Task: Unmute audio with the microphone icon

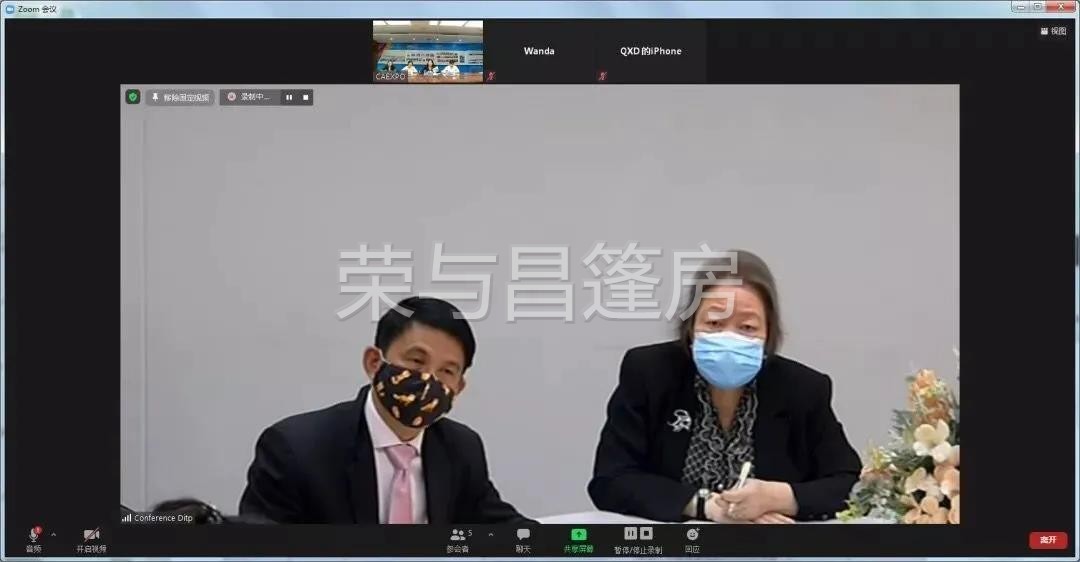Action: [x=33, y=536]
